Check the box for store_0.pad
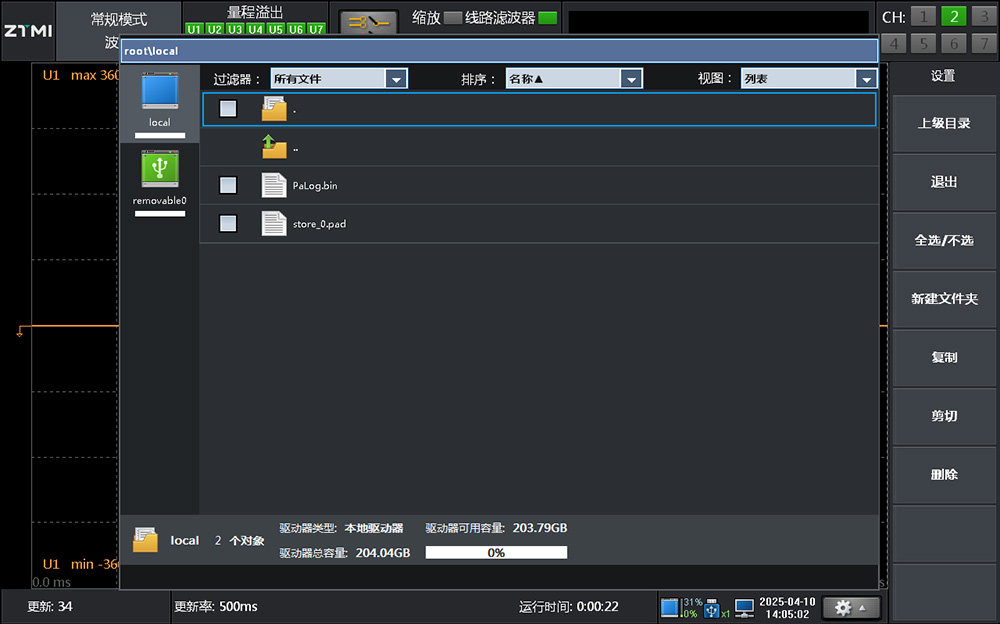The image size is (1000, 624). pyautogui.click(x=228, y=224)
